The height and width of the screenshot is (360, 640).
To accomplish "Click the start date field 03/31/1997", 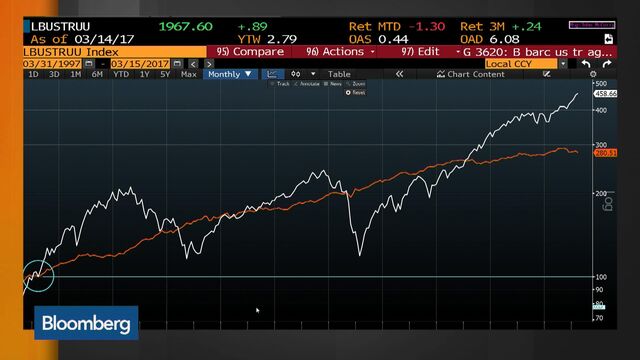I will [x=52, y=64].
